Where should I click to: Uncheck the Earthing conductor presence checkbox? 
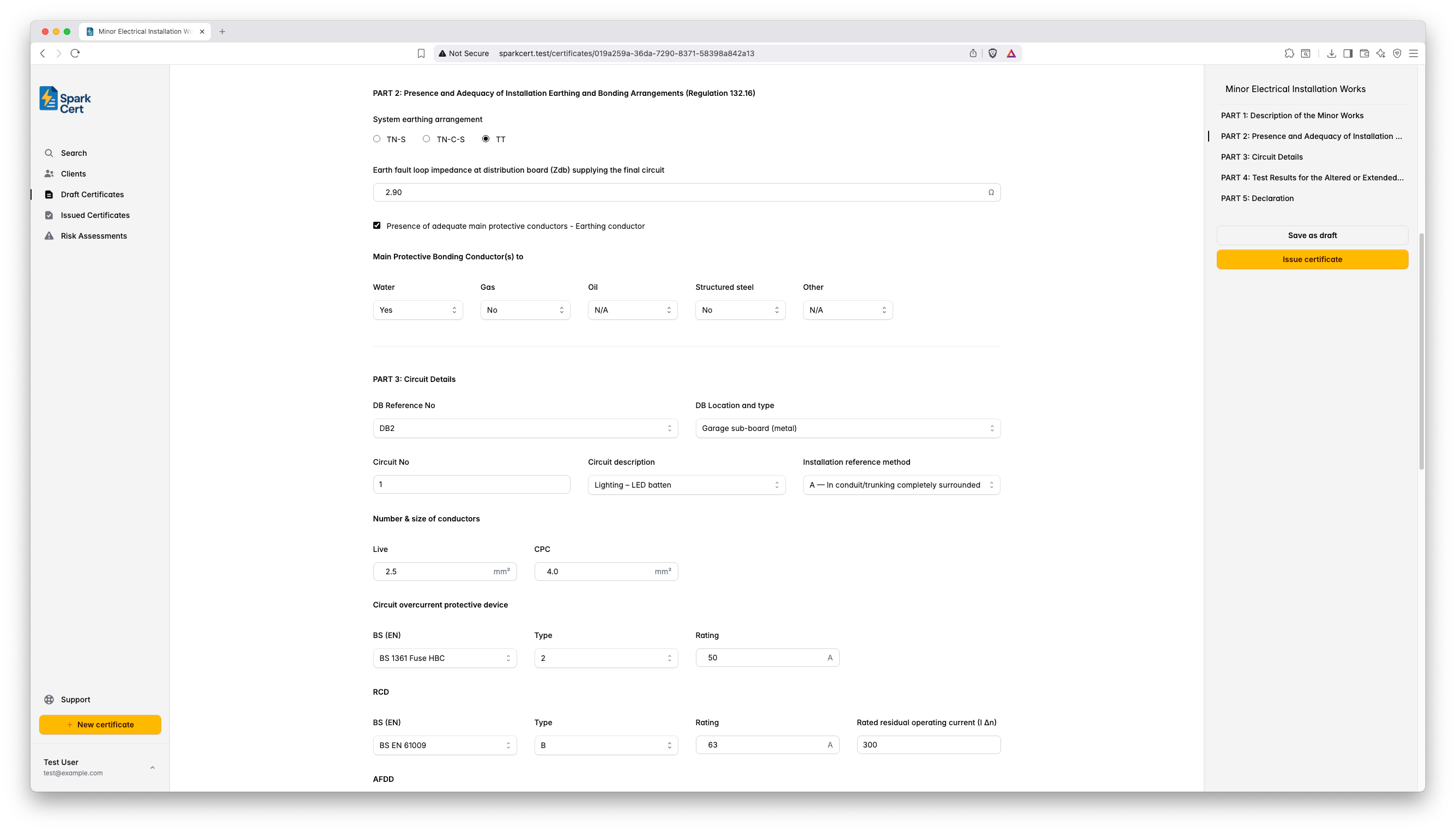tap(377, 225)
